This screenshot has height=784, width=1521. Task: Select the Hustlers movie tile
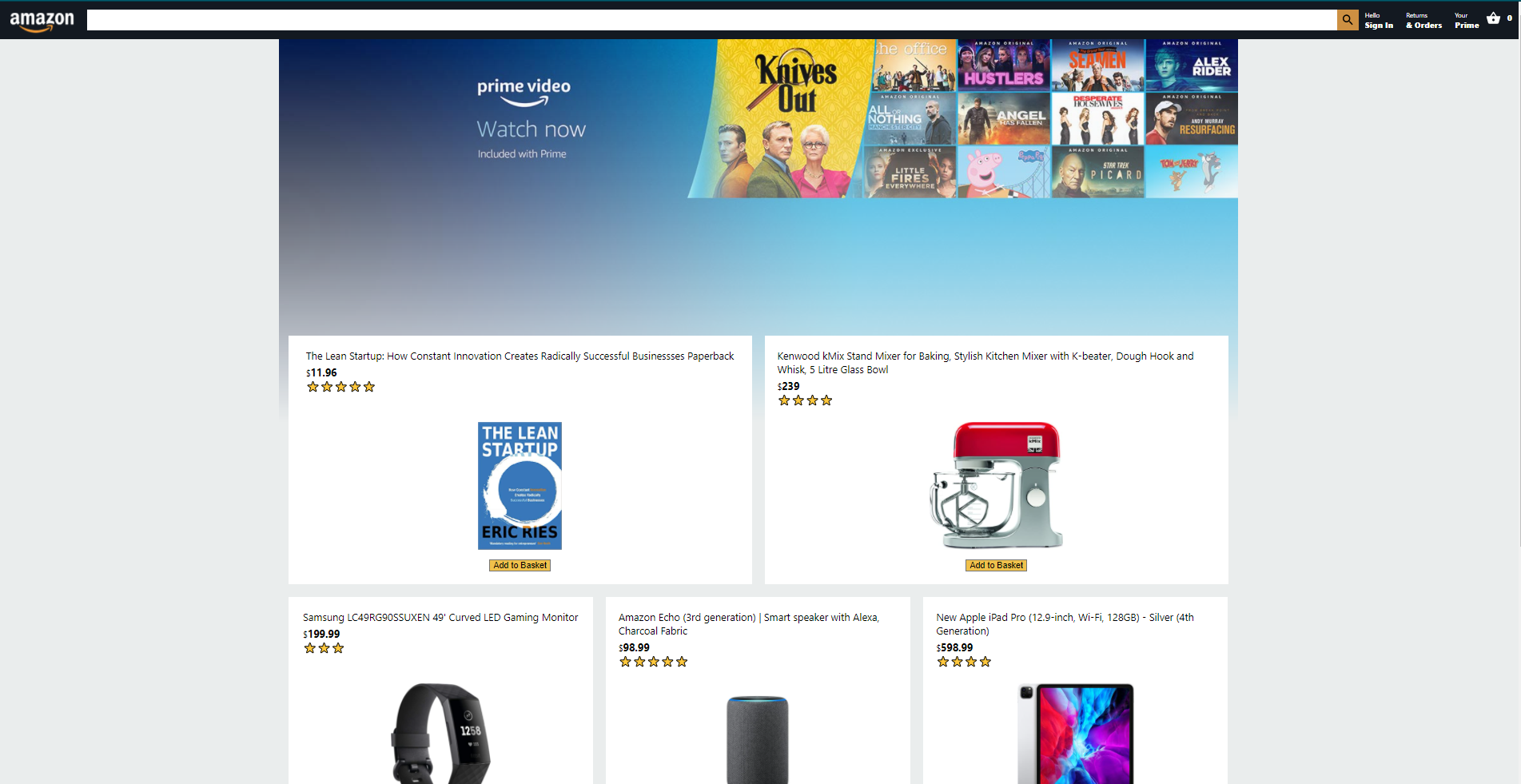[1004, 66]
